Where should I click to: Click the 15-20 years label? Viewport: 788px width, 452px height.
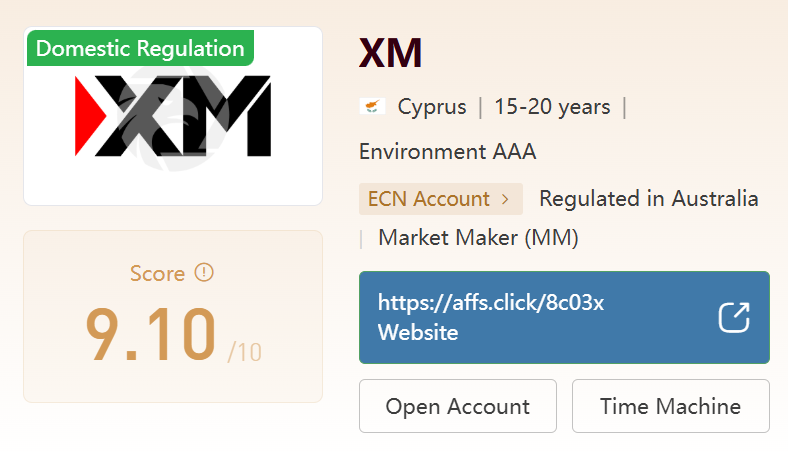click(x=552, y=106)
